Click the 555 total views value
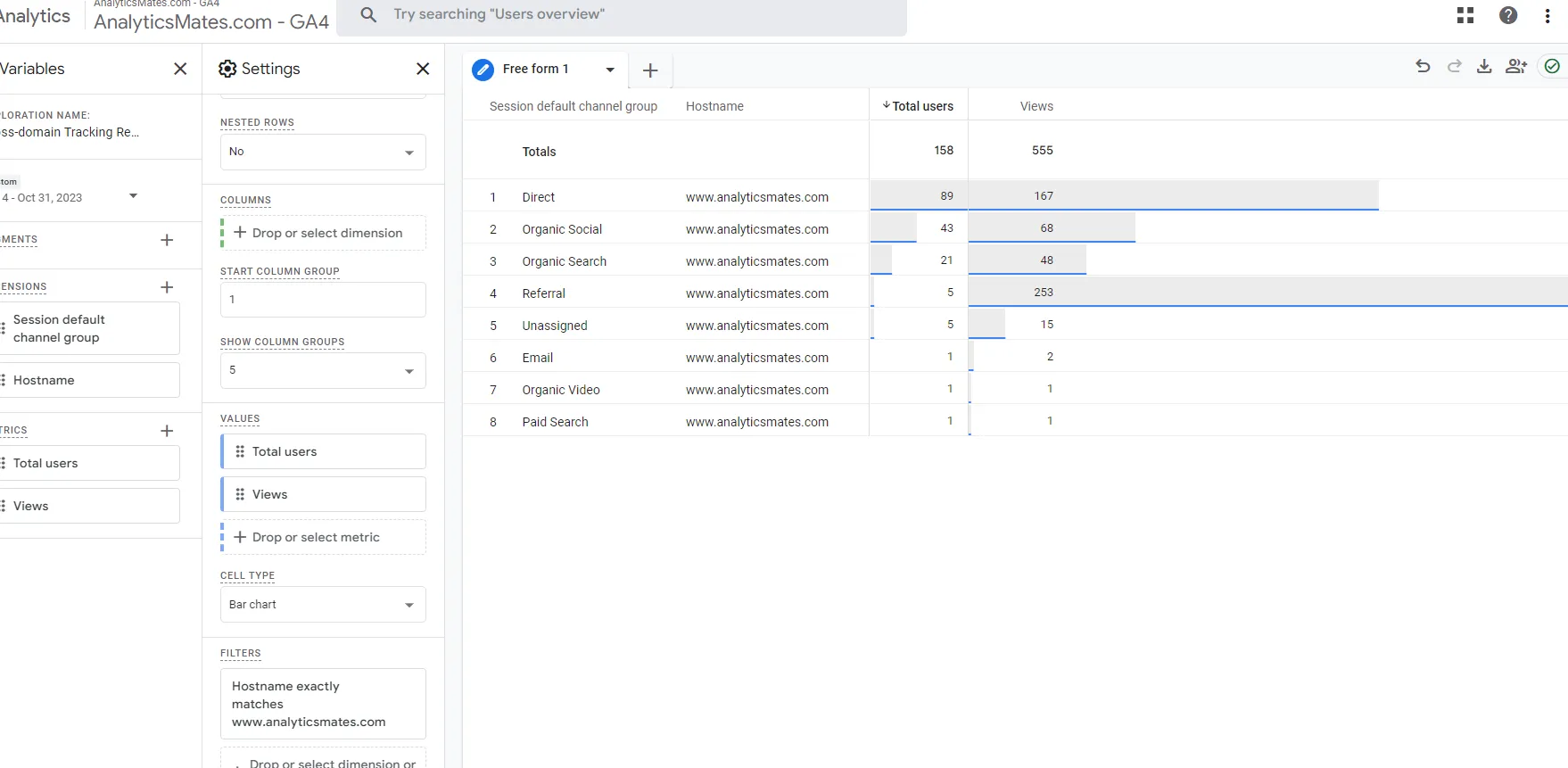 1043,150
